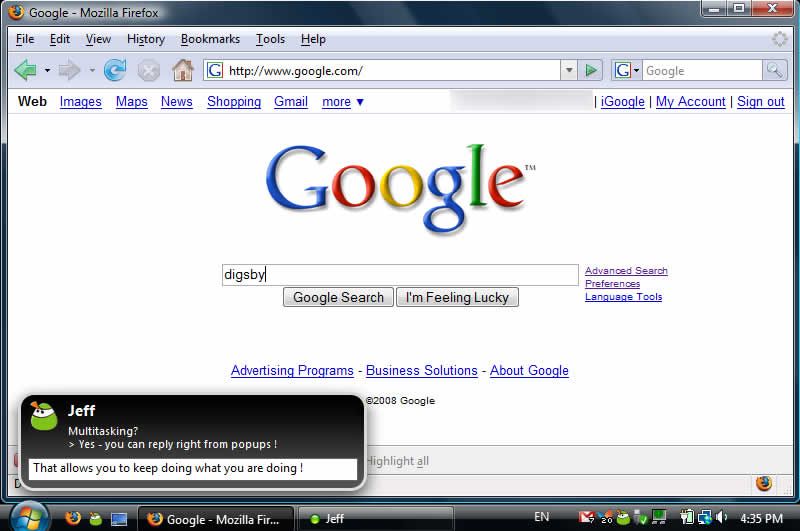The image size is (800, 531).
Task: Click the Sign out link
Action: click(761, 102)
